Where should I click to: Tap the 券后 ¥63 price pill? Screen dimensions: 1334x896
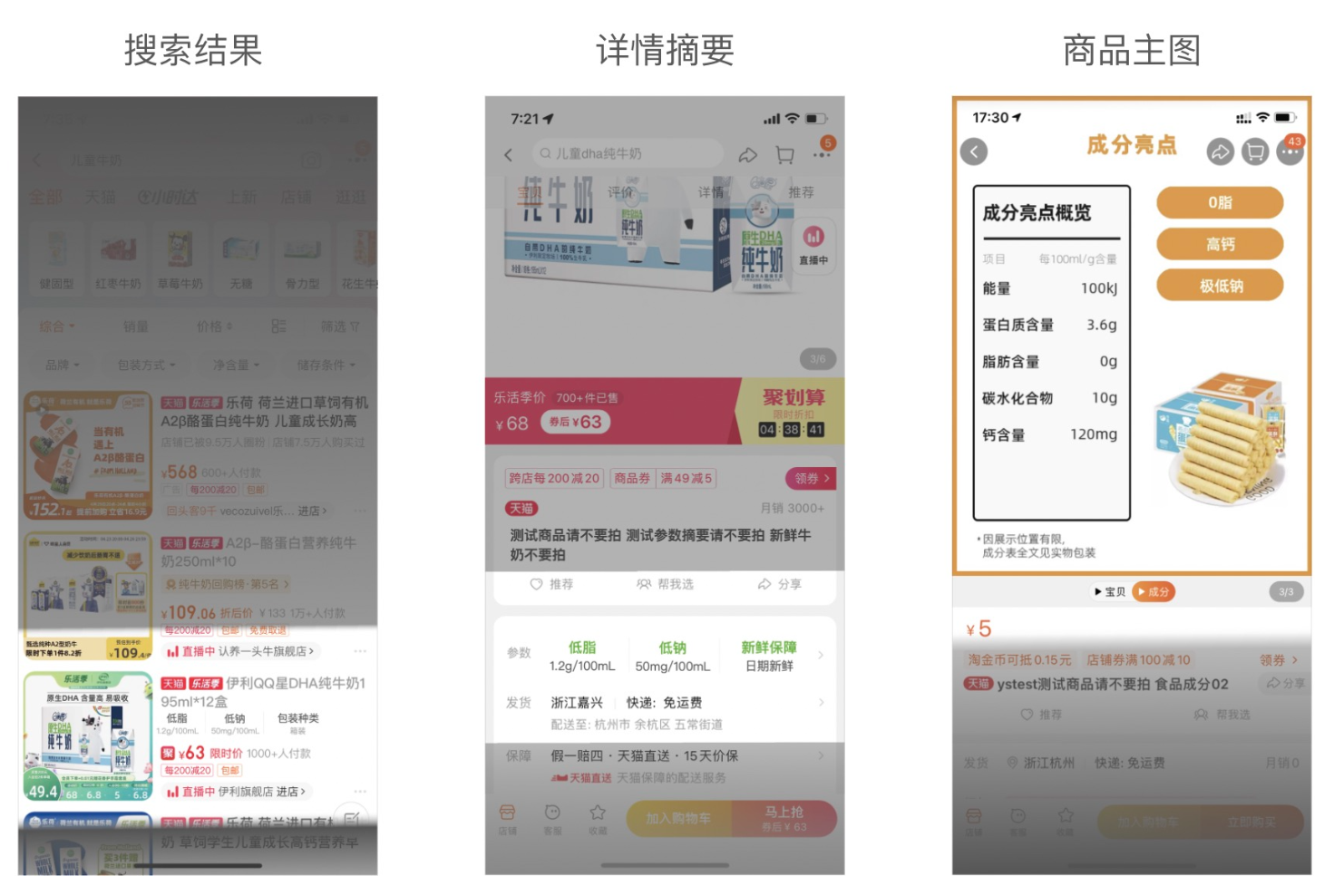coord(575,422)
